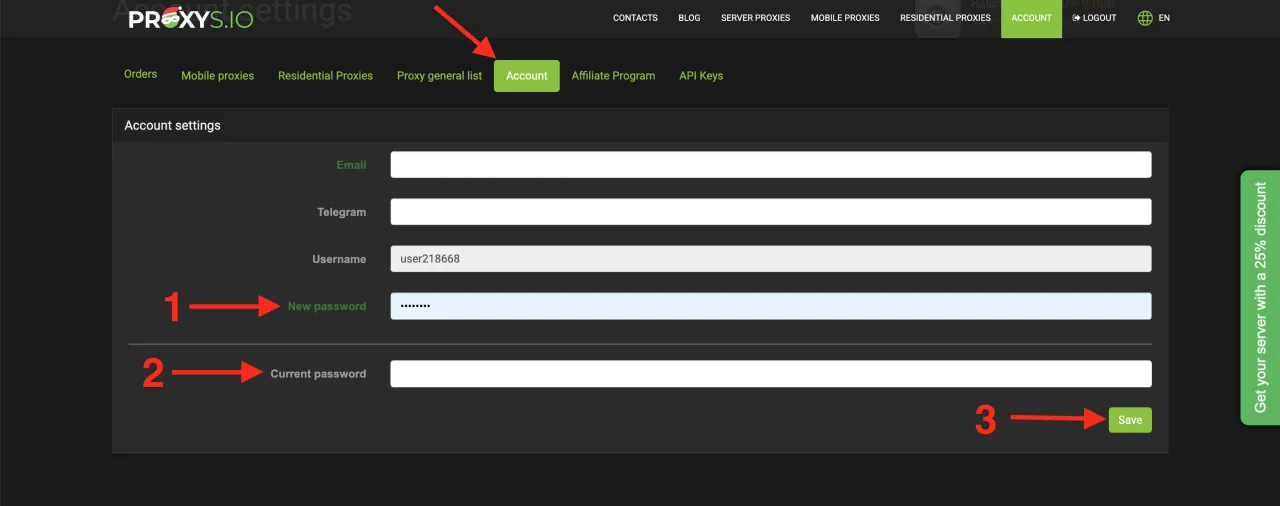Click the Current password field
Screen dimensions: 1280x506
(x=770, y=374)
